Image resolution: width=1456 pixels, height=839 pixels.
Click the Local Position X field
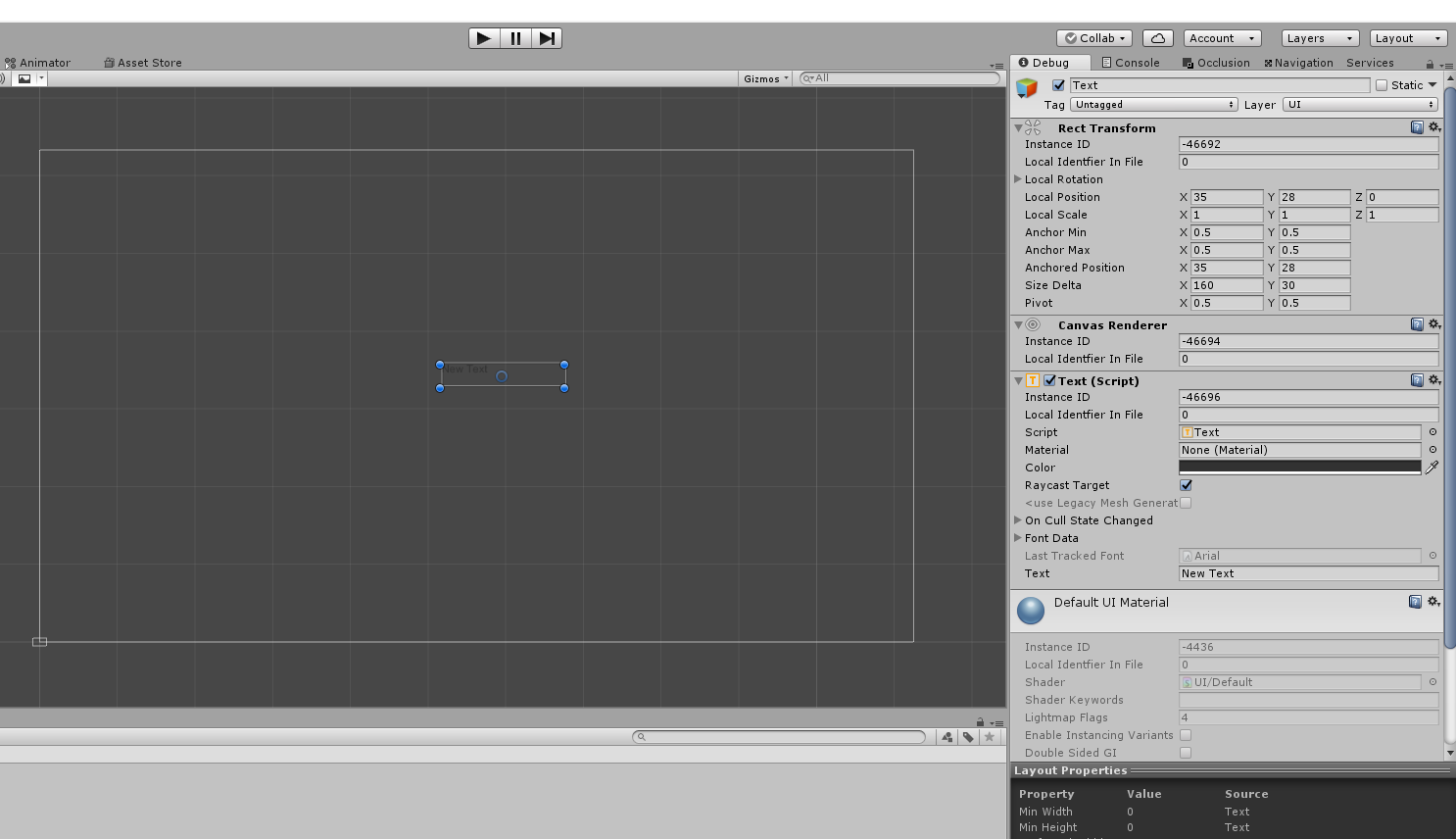[1227, 197]
